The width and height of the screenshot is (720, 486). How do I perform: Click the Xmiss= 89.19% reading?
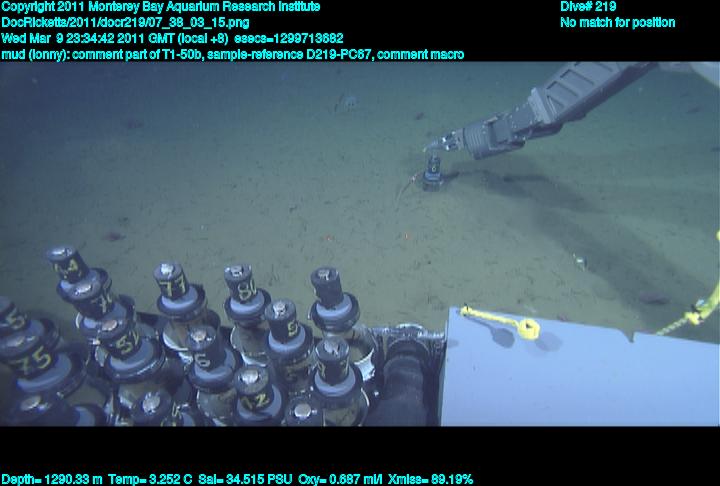(x=430, y=479)
